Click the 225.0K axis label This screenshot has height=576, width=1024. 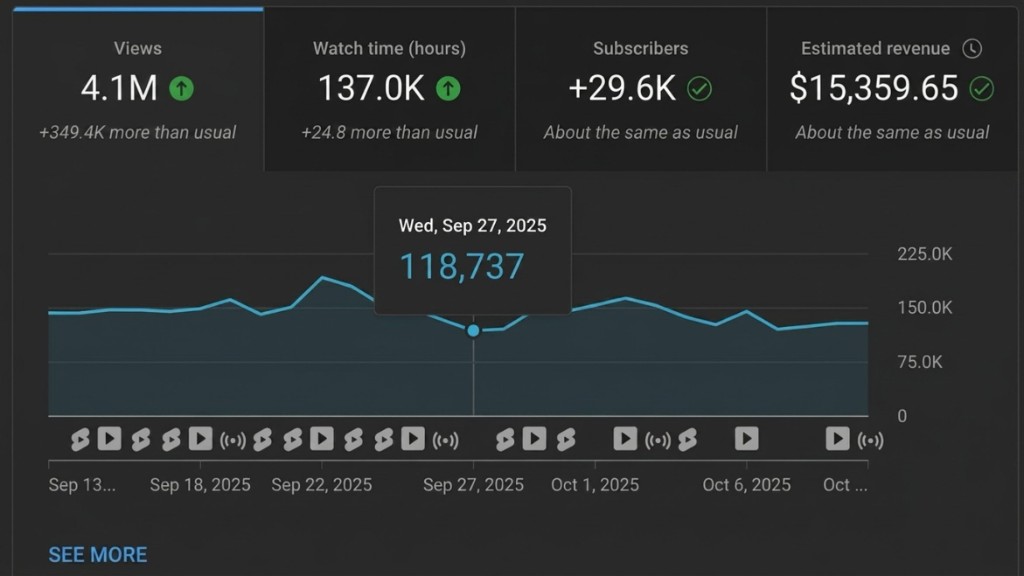click(925, 254)
